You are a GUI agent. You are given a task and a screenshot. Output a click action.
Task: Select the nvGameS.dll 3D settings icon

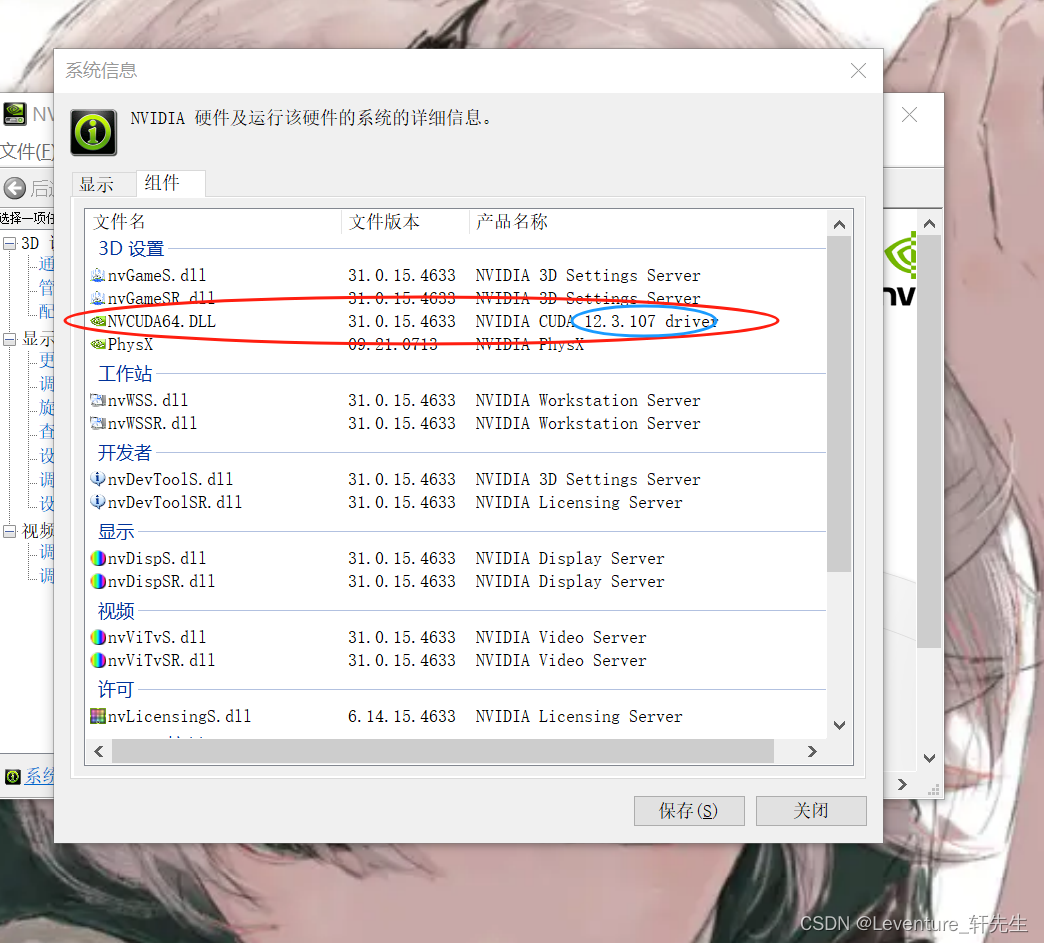coord(96,275)
